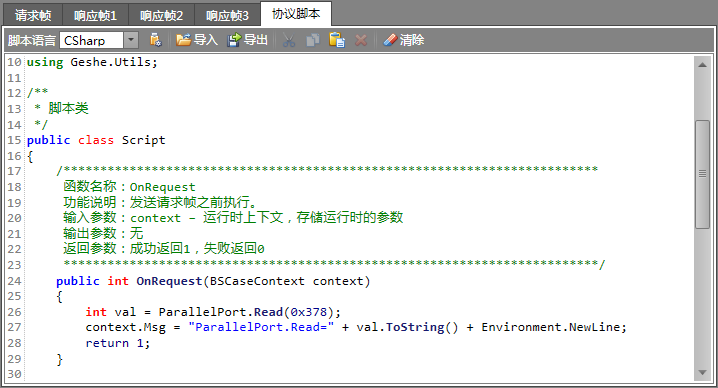Screen dimensions: 718x388
Task: Click the paste clipboard icon
Action: pyautogui.click(x=337, y=40)
